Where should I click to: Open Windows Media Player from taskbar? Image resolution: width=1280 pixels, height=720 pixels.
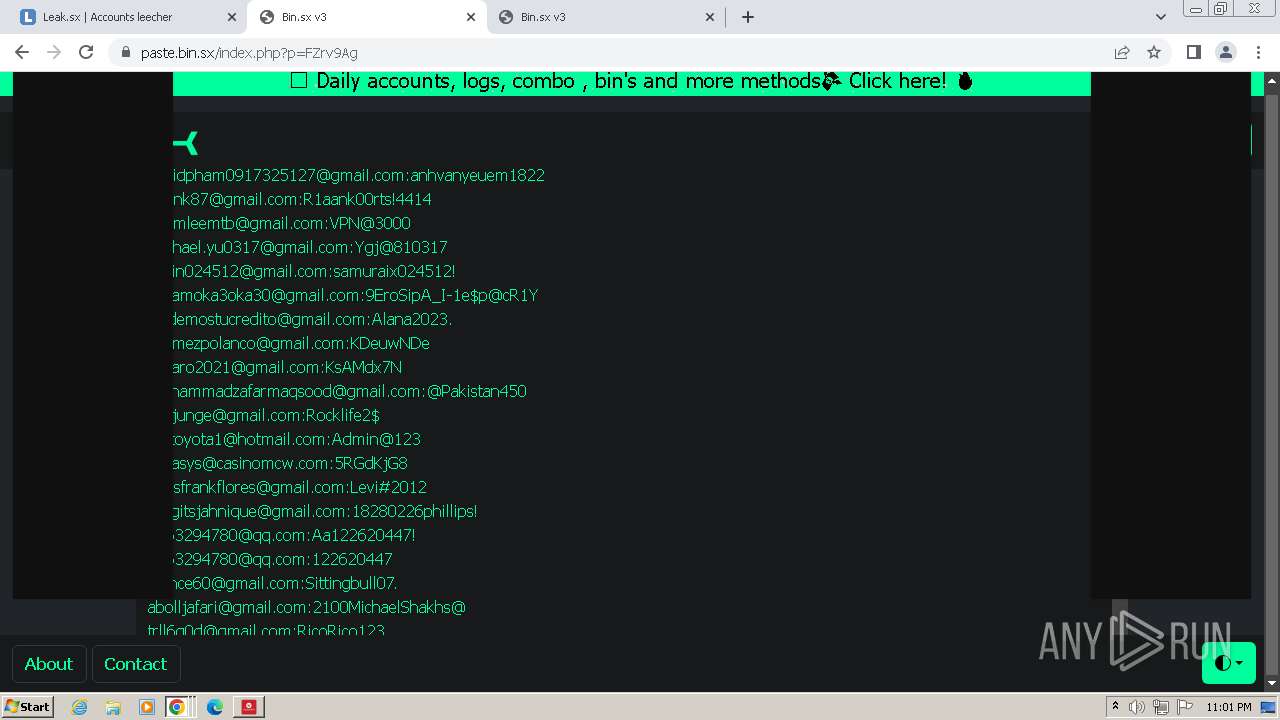pos(146,707)
